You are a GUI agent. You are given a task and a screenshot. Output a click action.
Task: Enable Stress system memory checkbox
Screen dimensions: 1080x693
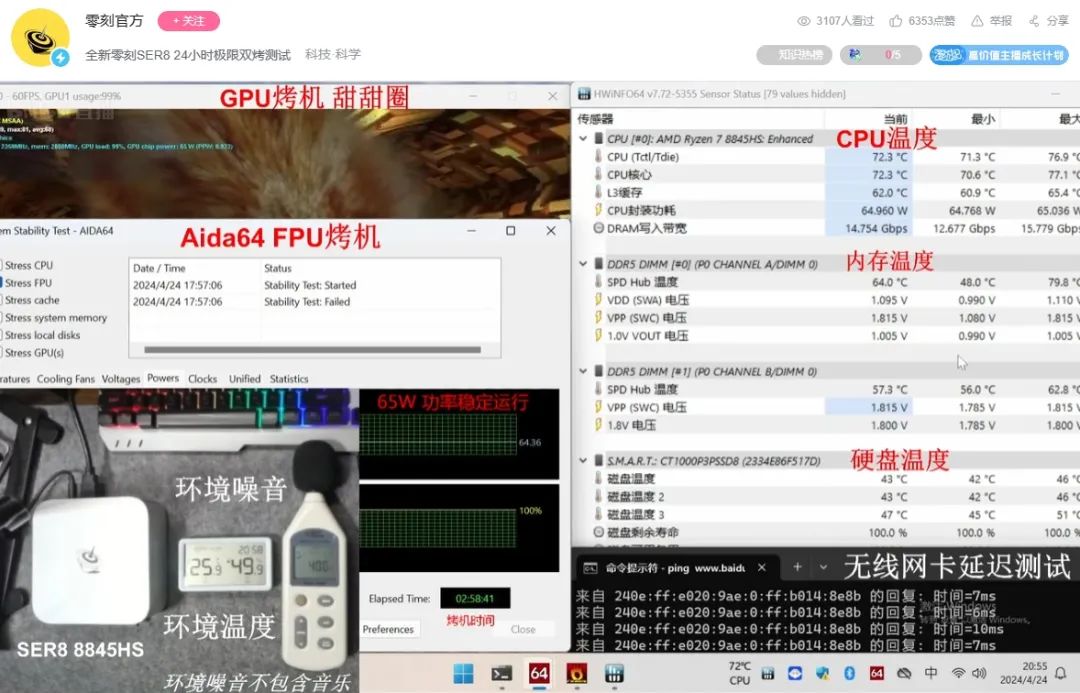[1, 318]
